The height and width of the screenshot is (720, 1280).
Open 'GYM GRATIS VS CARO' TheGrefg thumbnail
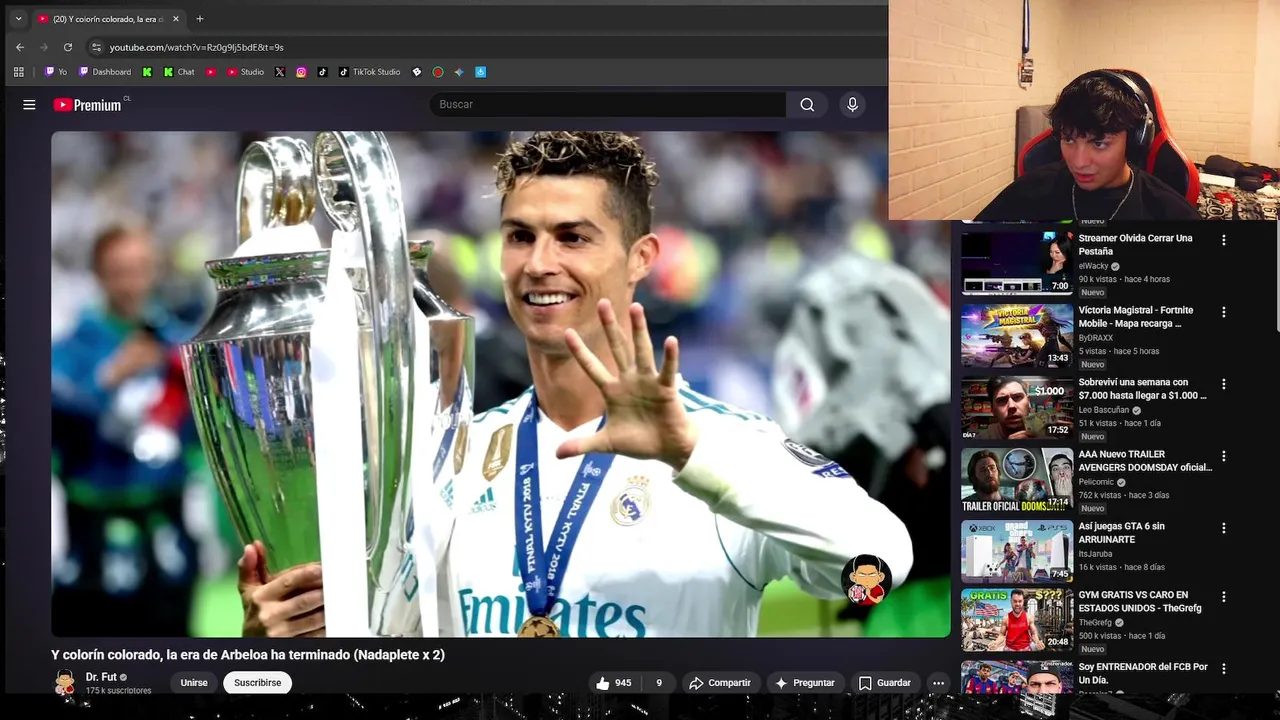click(1017, 620)
